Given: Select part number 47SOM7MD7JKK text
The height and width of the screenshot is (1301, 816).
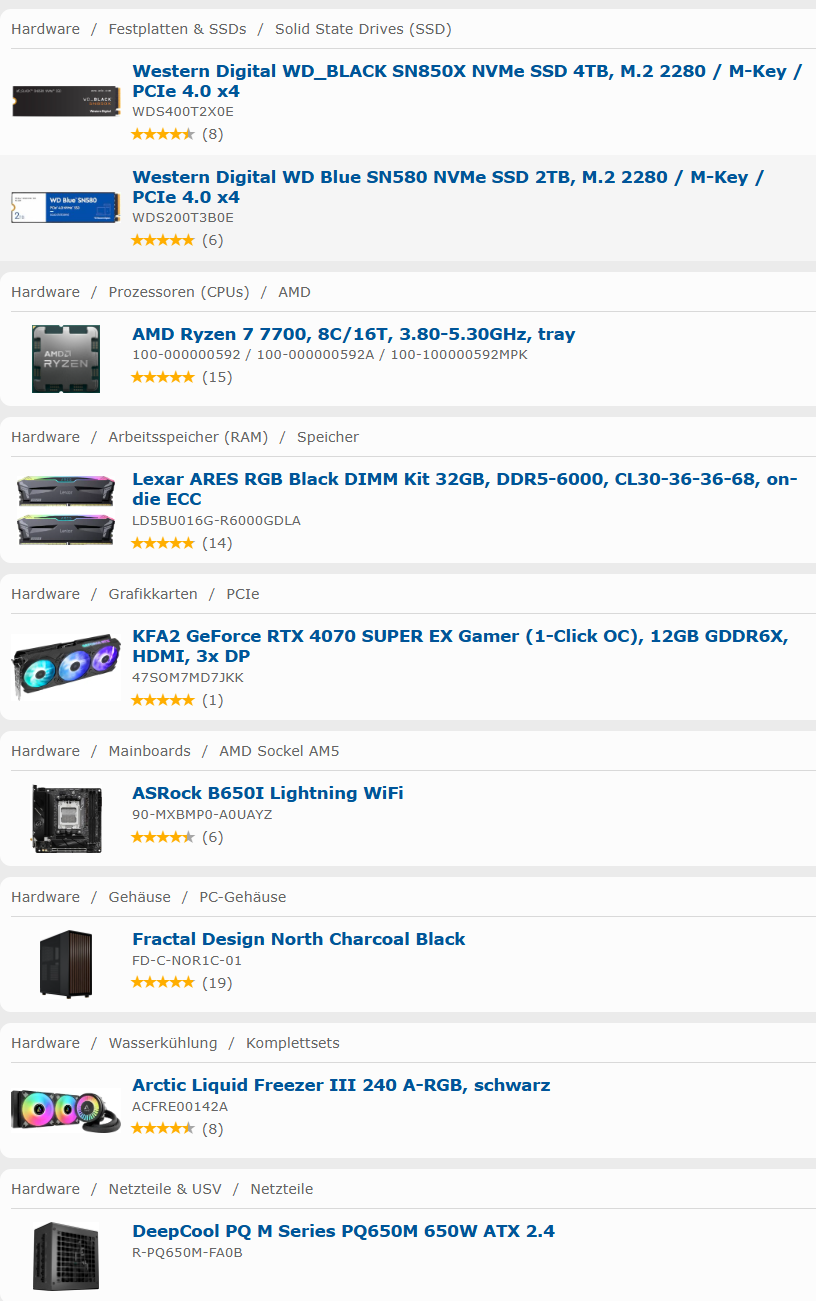Looking at the screenshot, I should click(188, 678).
